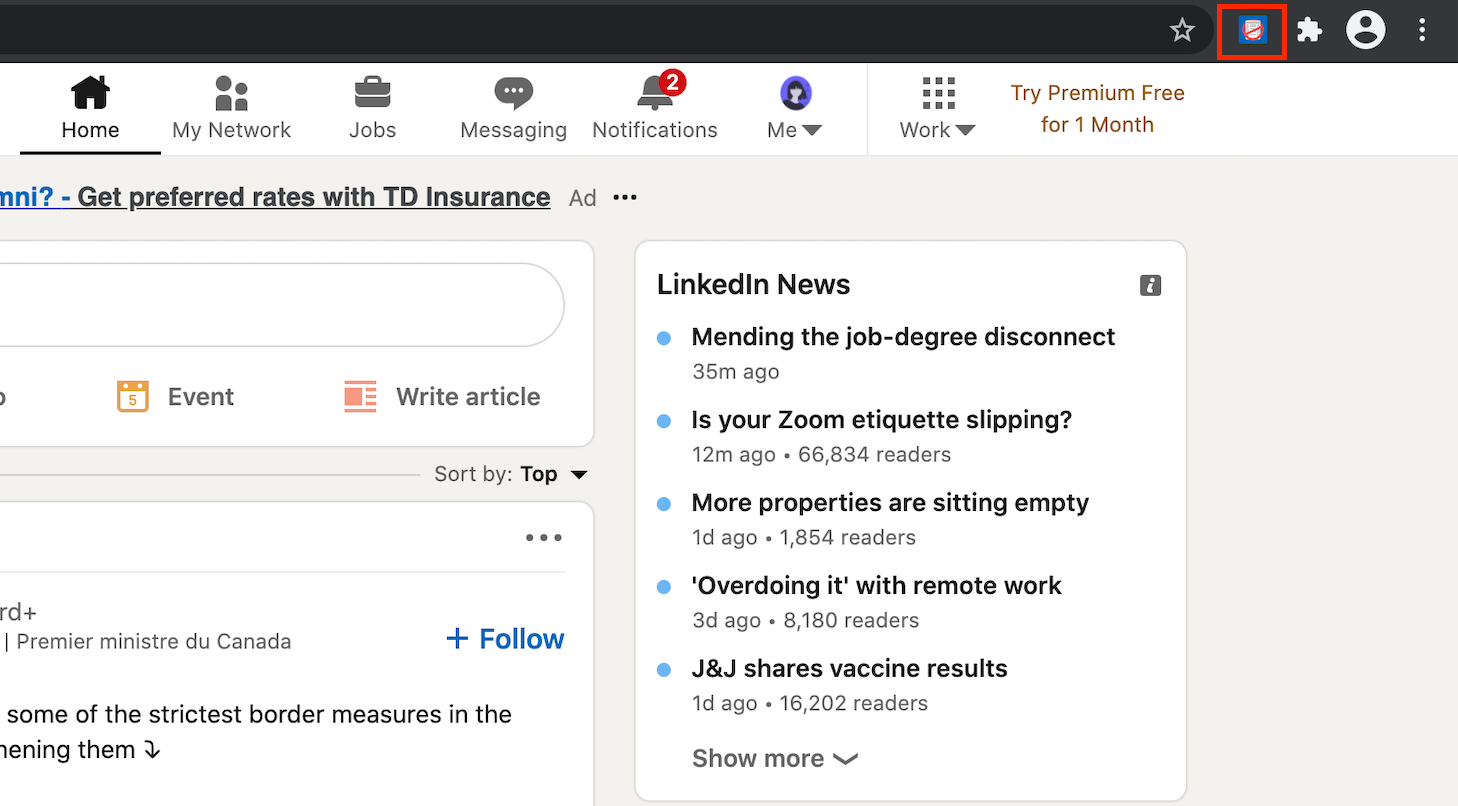Click the Write article label
1458x806 pixels.
468,397
